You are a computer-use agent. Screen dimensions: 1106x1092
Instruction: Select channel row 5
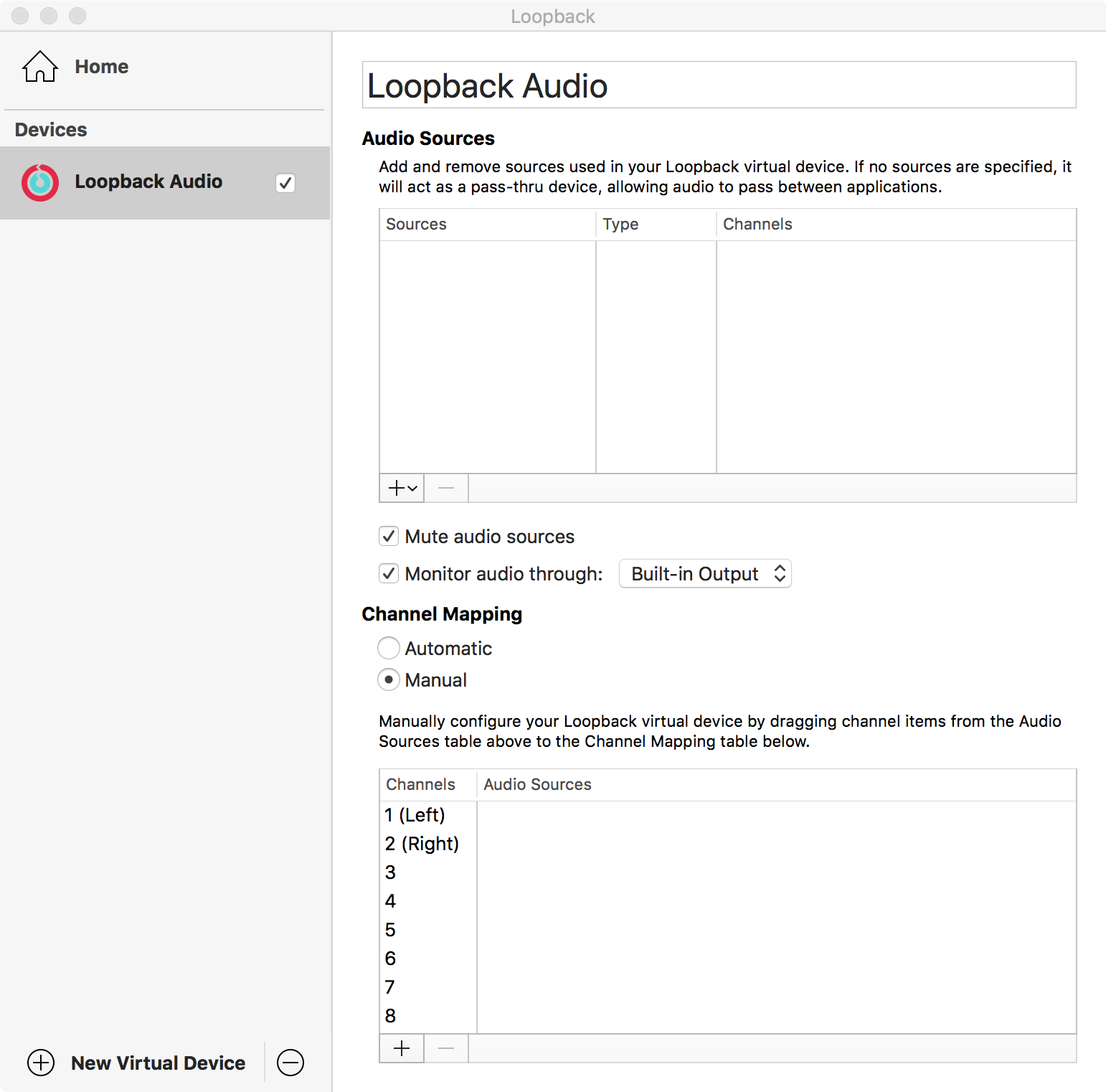[x=728, y=930]
